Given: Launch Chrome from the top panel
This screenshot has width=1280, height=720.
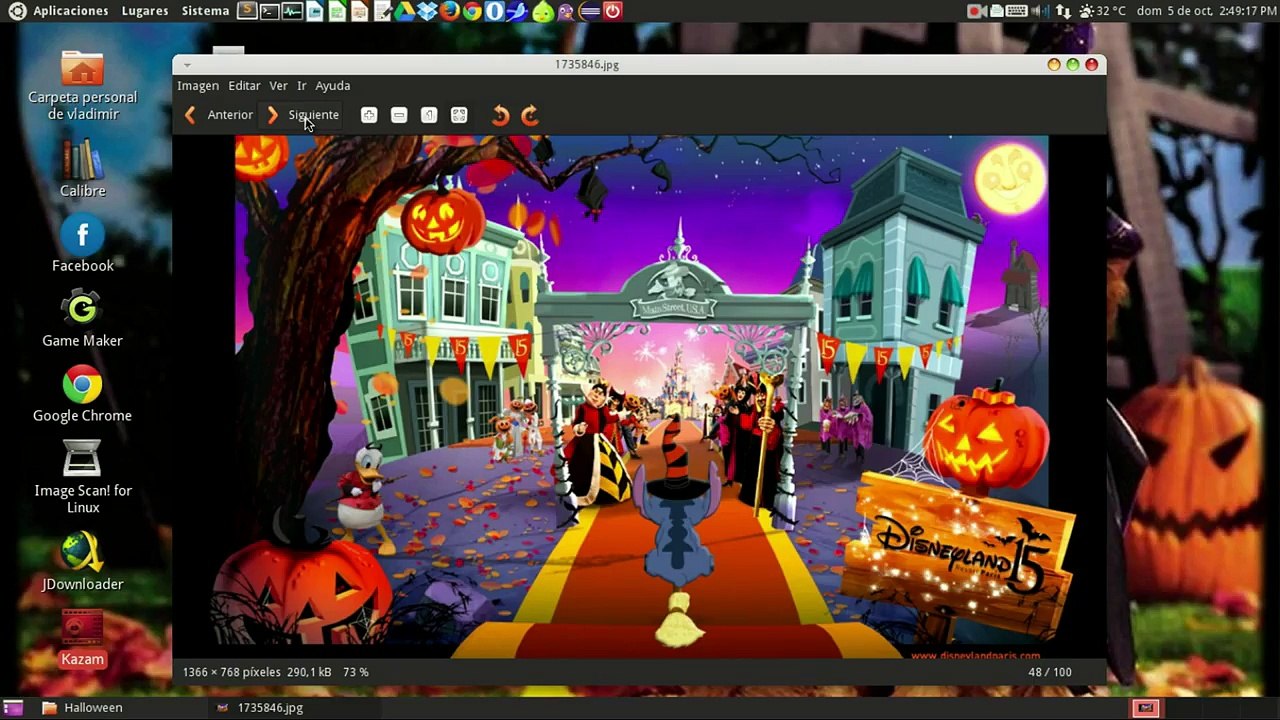Looking at the screenshot, I should [x=473, y=11].
